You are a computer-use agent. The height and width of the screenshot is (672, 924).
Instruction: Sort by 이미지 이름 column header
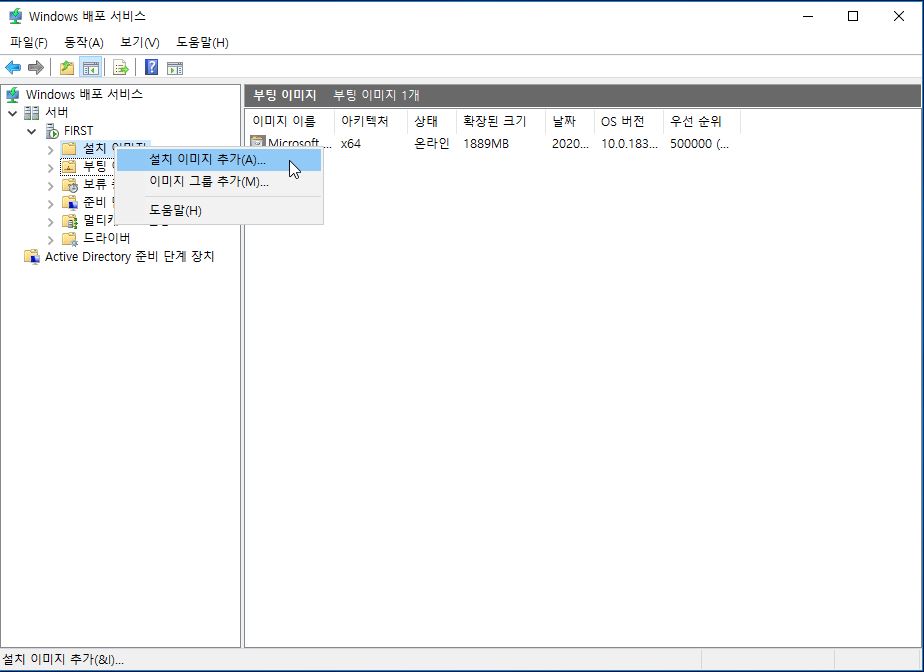coord(290,121)
